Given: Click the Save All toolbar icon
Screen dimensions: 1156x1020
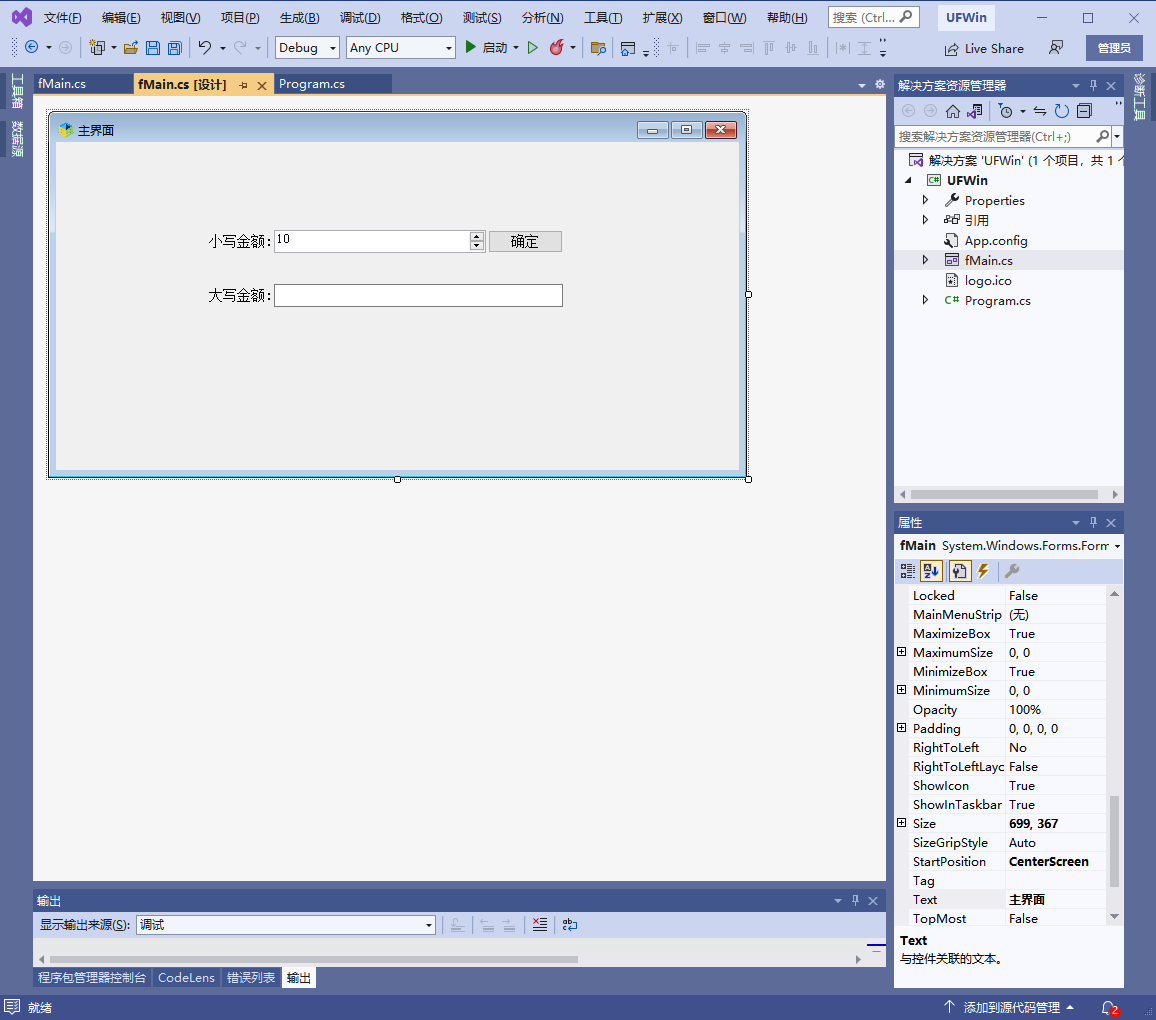Looking at the screenshot, I should [x=175, y=48].
